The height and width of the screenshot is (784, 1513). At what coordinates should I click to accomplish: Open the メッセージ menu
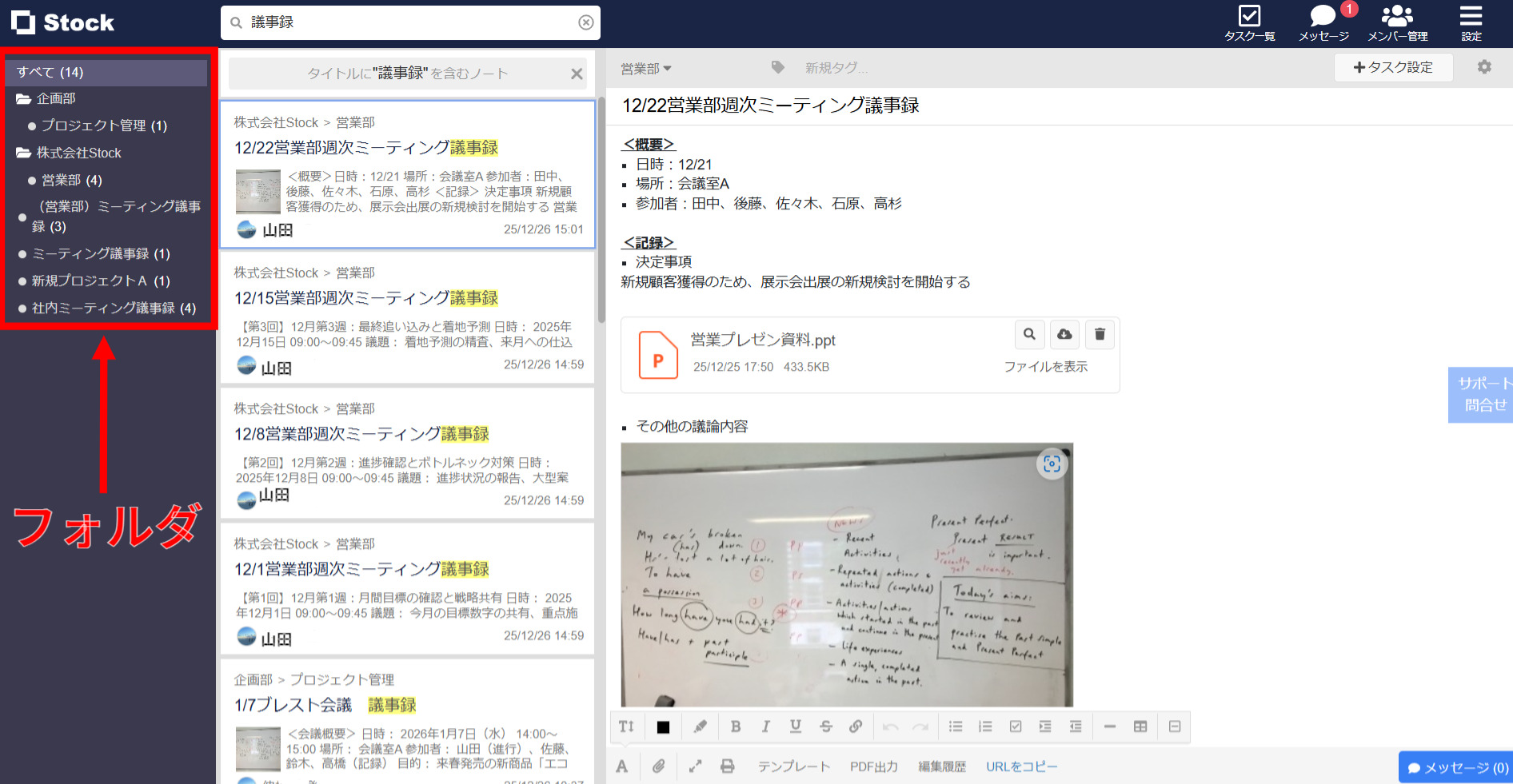coord(1323,22)
